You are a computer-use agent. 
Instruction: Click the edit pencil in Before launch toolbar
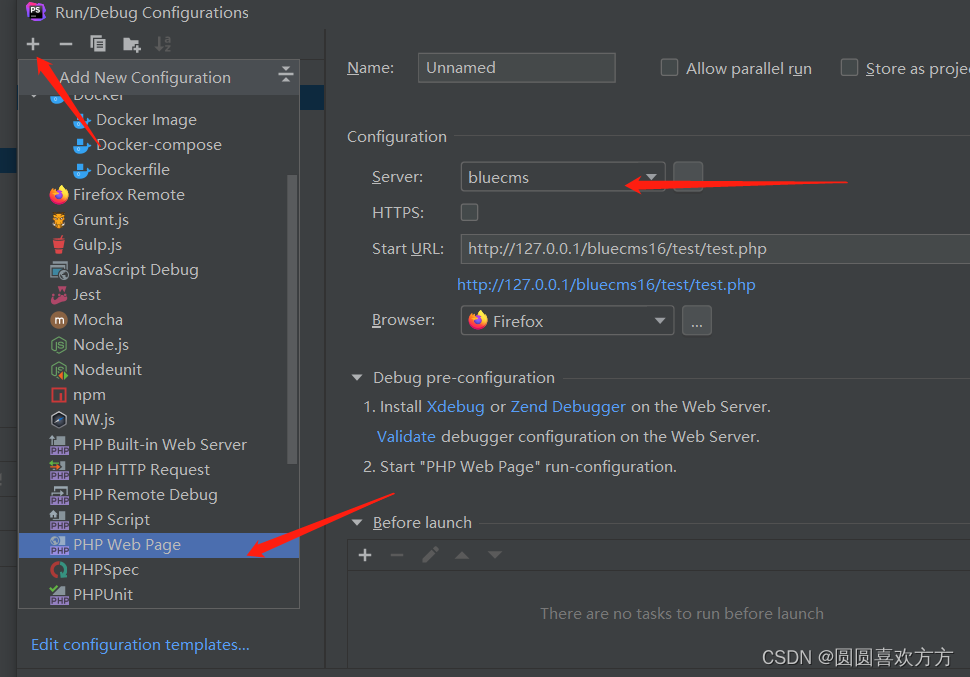[x=430, y=555]
